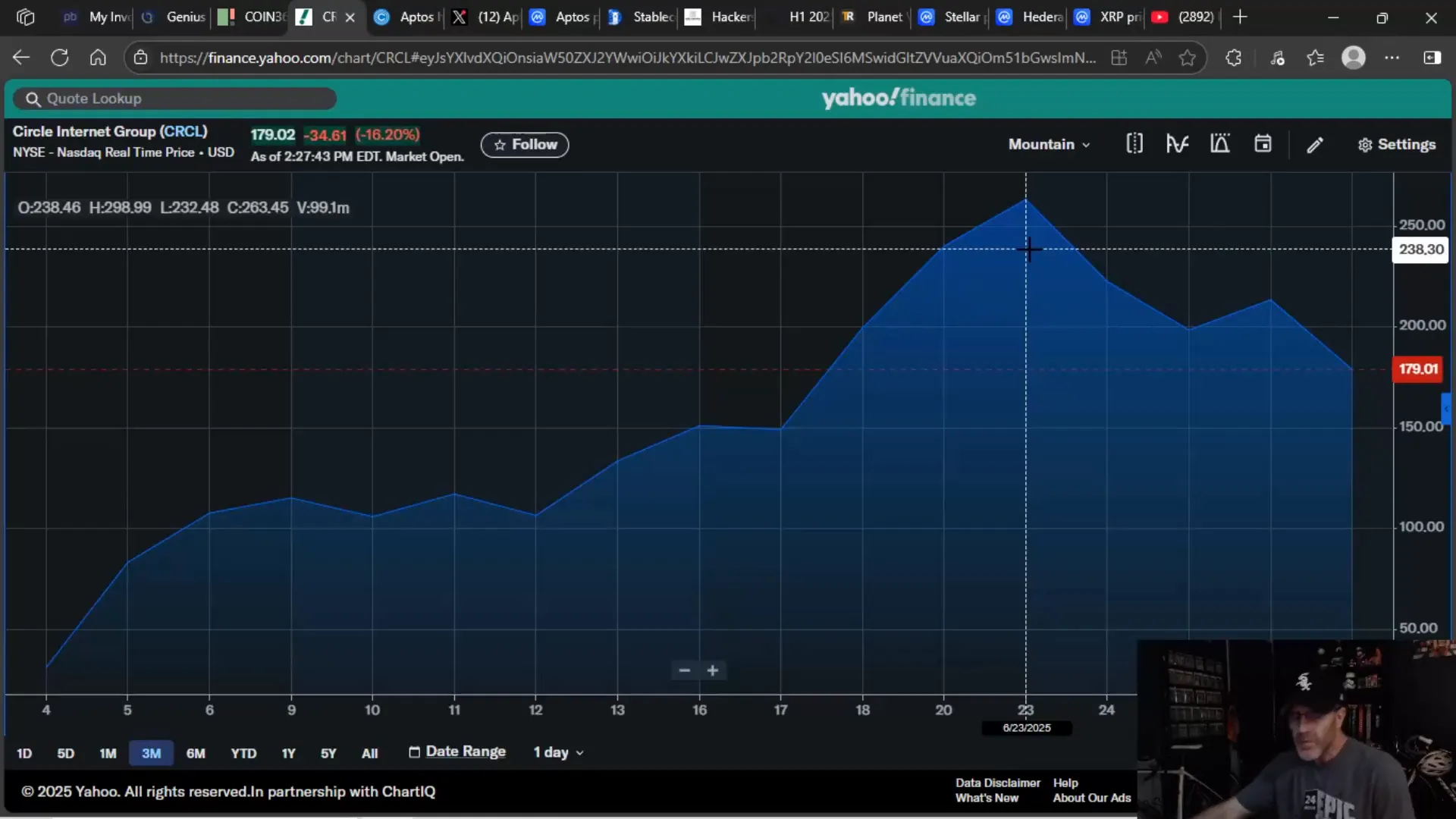This screenshot has width=1456, height=819.
Task: Click the 179.01 current price marker
Action: (1418, 369)
